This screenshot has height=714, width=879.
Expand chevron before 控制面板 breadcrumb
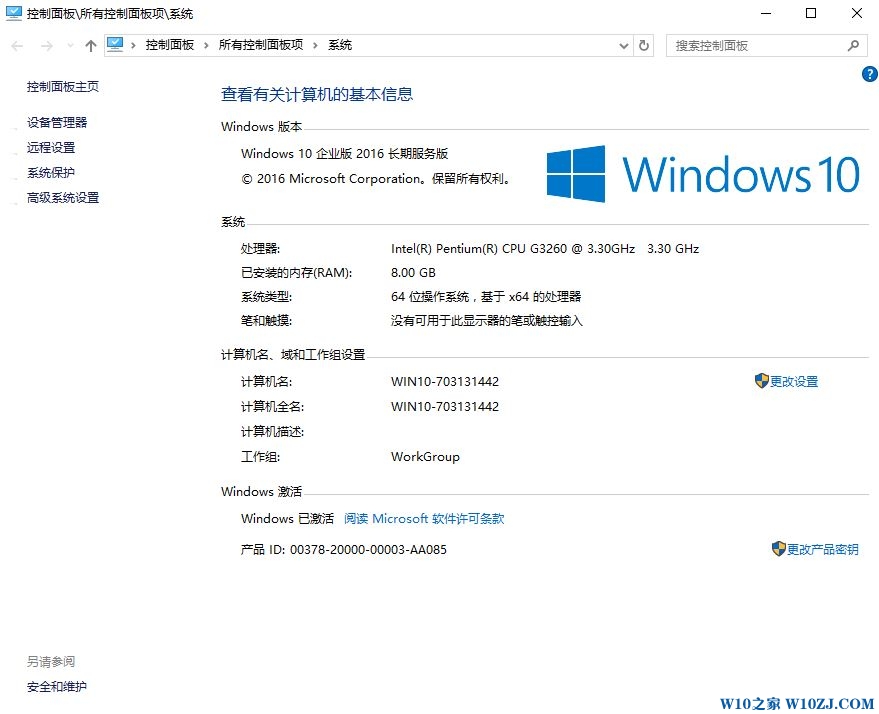[x=133, y=45]
